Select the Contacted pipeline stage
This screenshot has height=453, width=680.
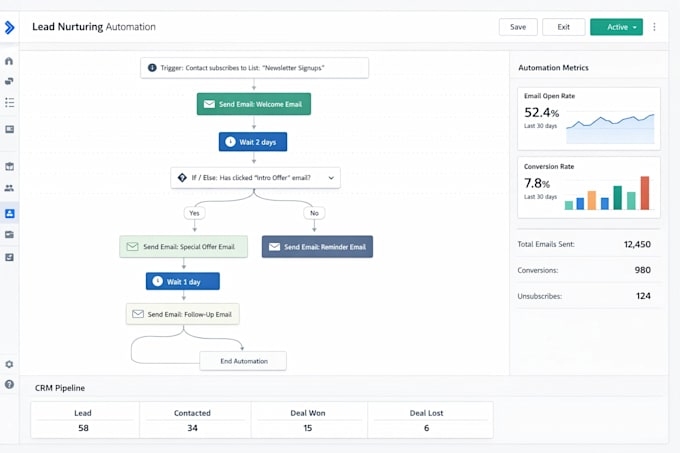(193, 420)
